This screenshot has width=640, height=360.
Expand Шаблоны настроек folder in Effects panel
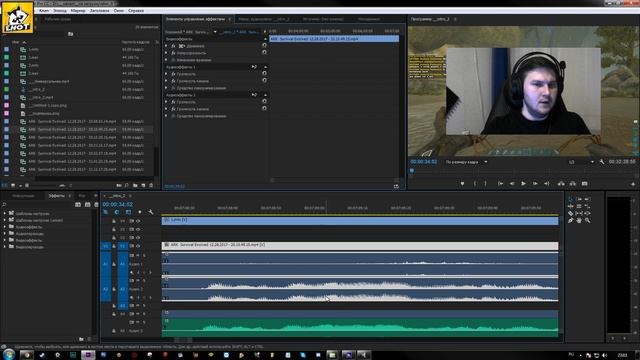5,213
